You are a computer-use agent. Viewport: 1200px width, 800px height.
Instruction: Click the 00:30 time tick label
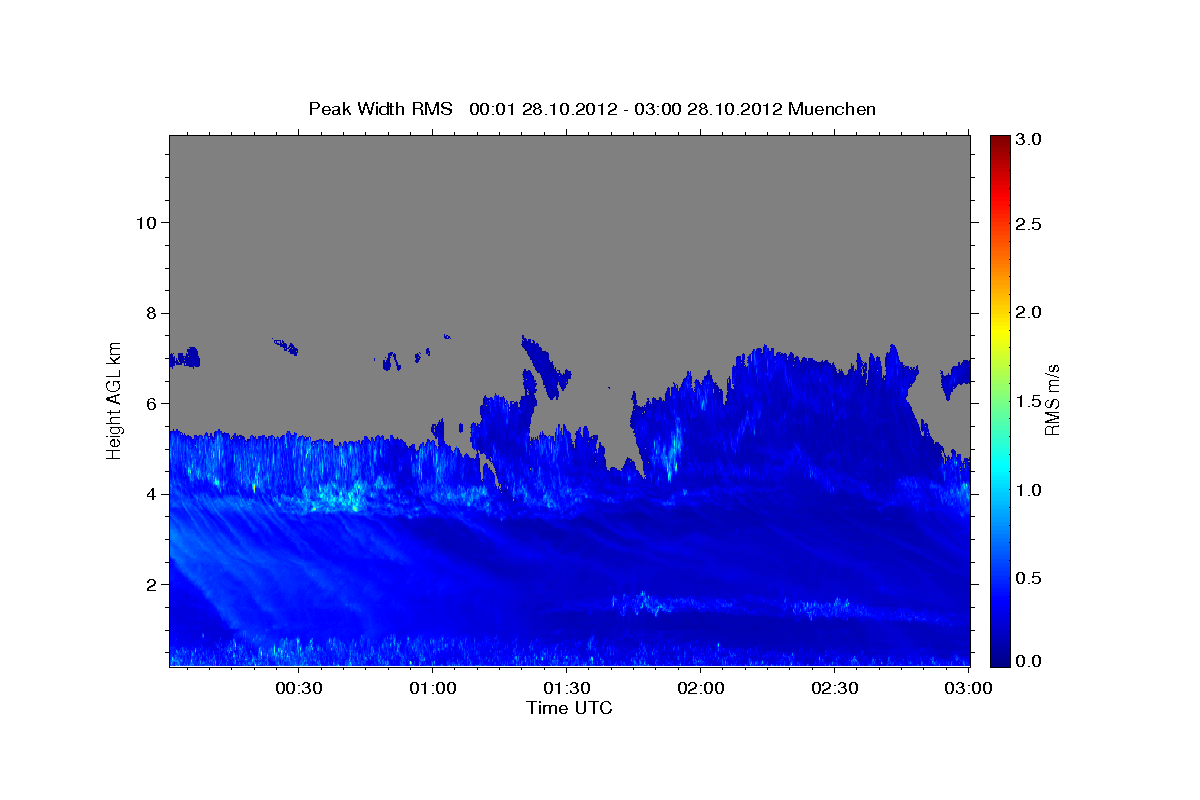point(299,689)
